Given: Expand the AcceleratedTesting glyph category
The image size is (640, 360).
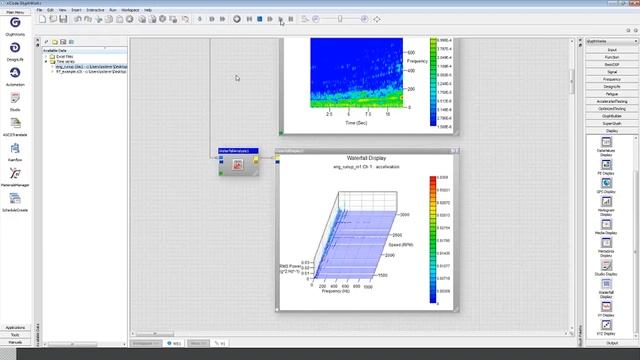Looking at the screenshot, I should (612, 101).
